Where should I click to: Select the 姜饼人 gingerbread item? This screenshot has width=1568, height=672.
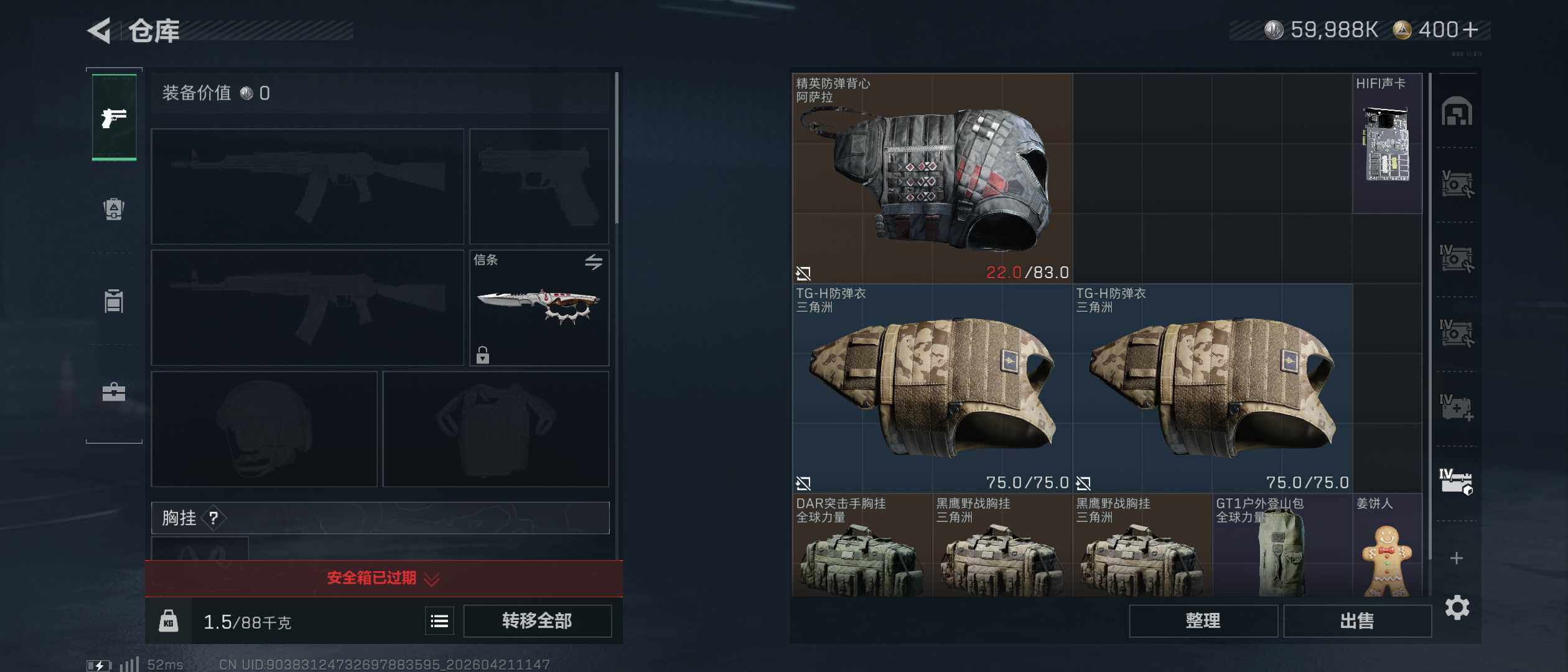pyautogui.click(x=1387, y=546)
